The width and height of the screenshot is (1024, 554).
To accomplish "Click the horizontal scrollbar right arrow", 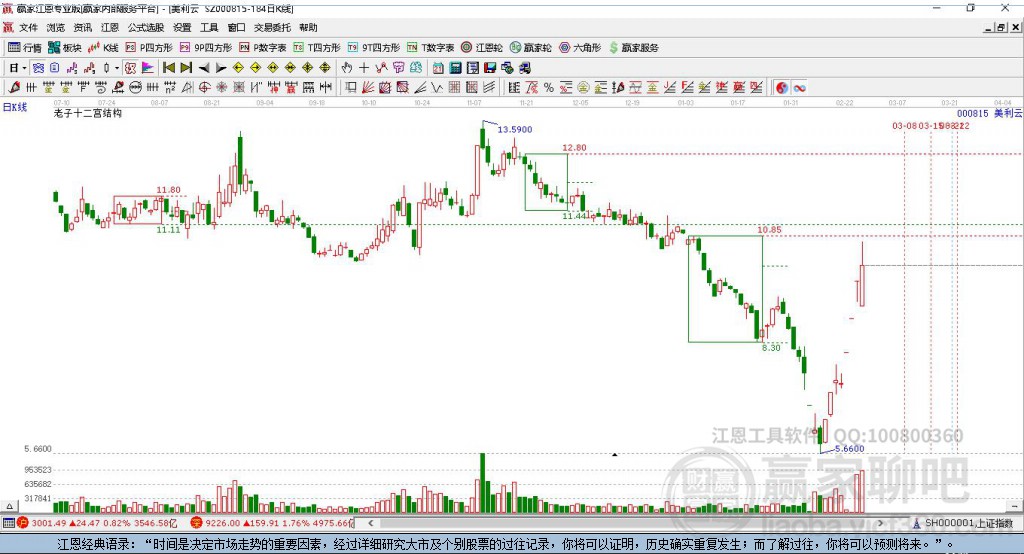I will point(880,523).
